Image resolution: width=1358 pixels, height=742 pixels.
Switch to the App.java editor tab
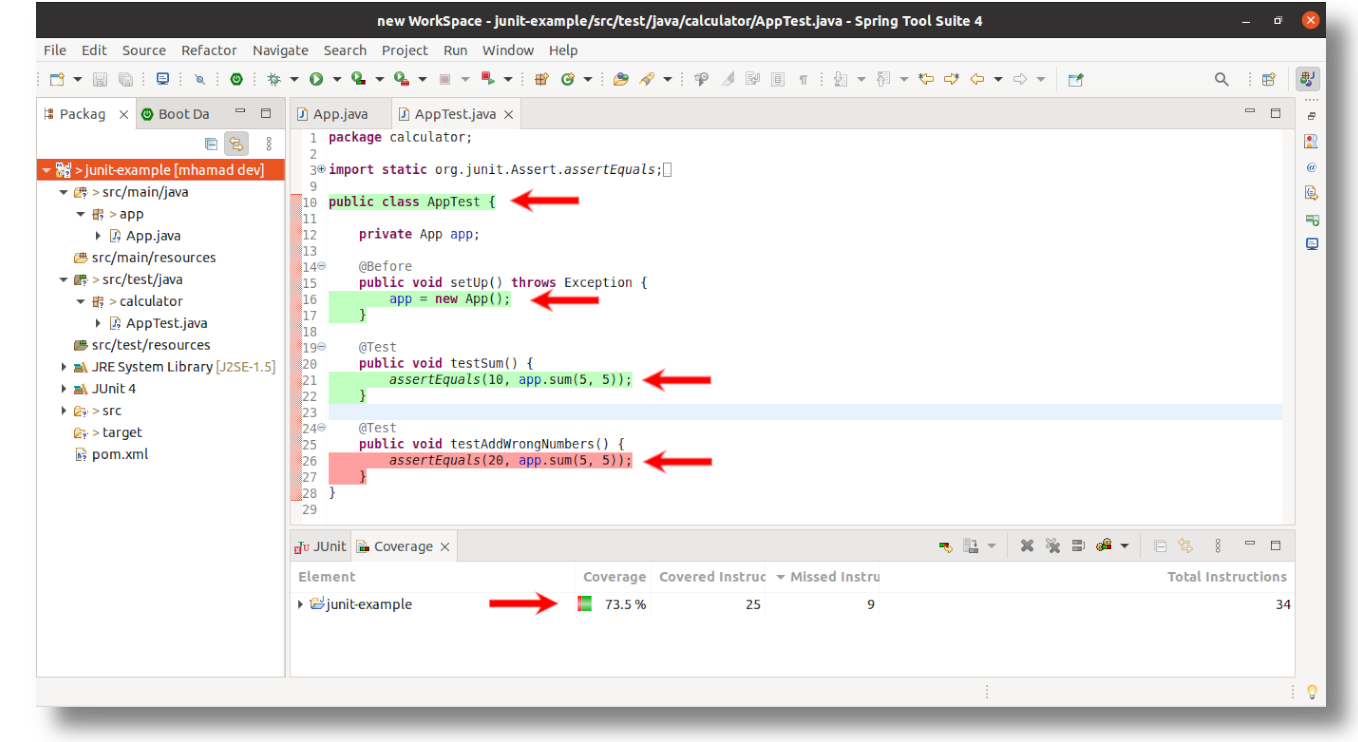click(333, 114)
